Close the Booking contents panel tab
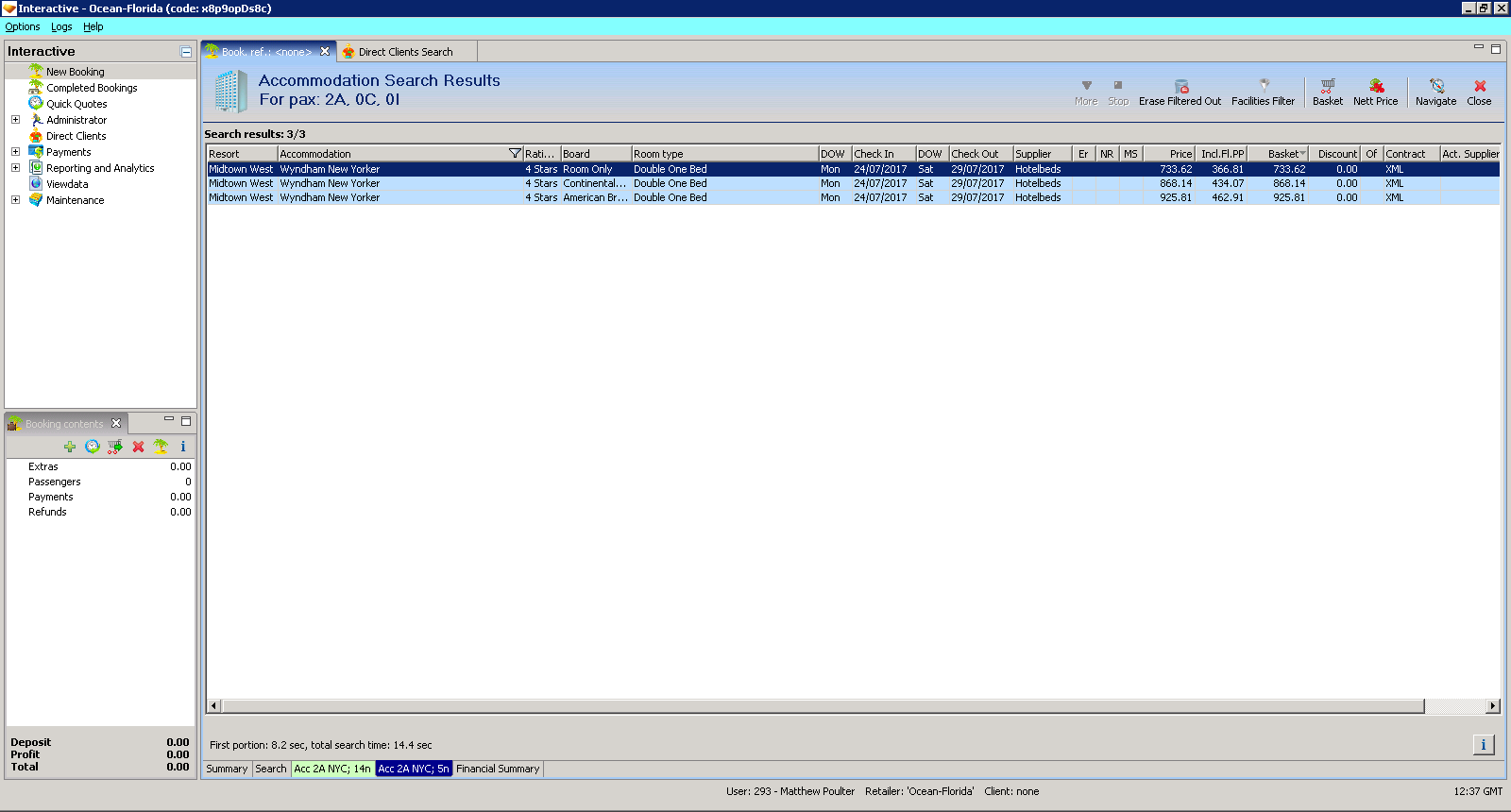1511x812 pixels. (116, 424)
